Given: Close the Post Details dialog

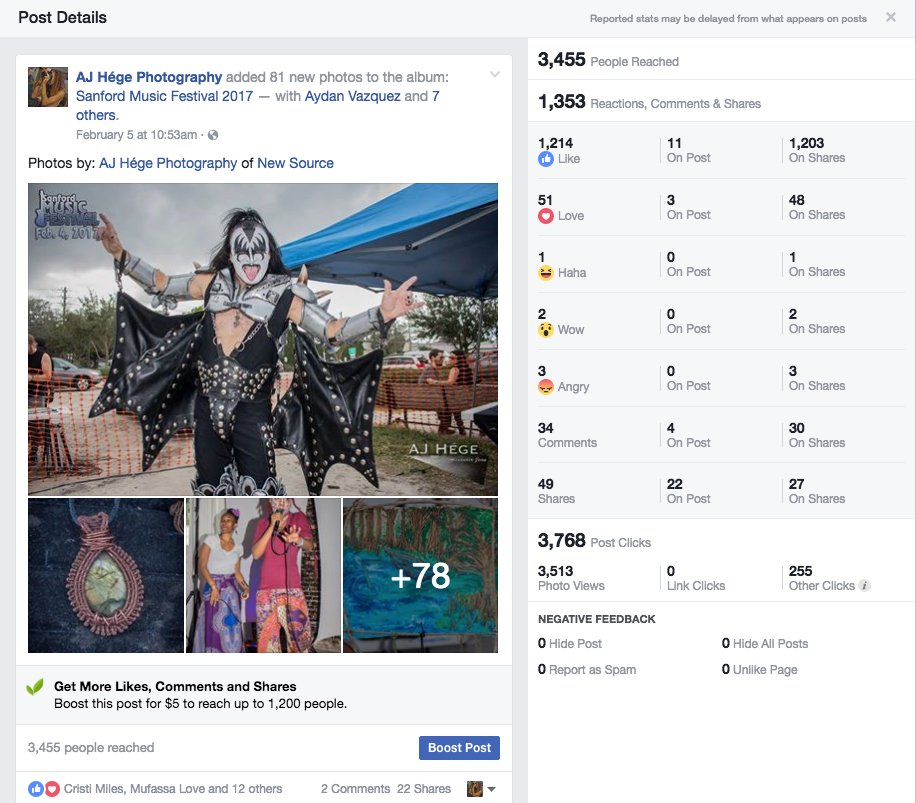Looking at the screenshot, I should [x=890, y=17].
